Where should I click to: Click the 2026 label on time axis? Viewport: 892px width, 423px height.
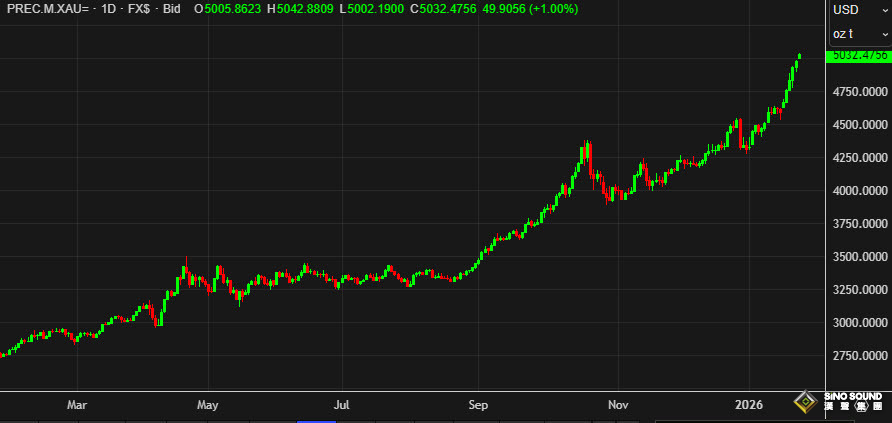click(x=748, y=405)
